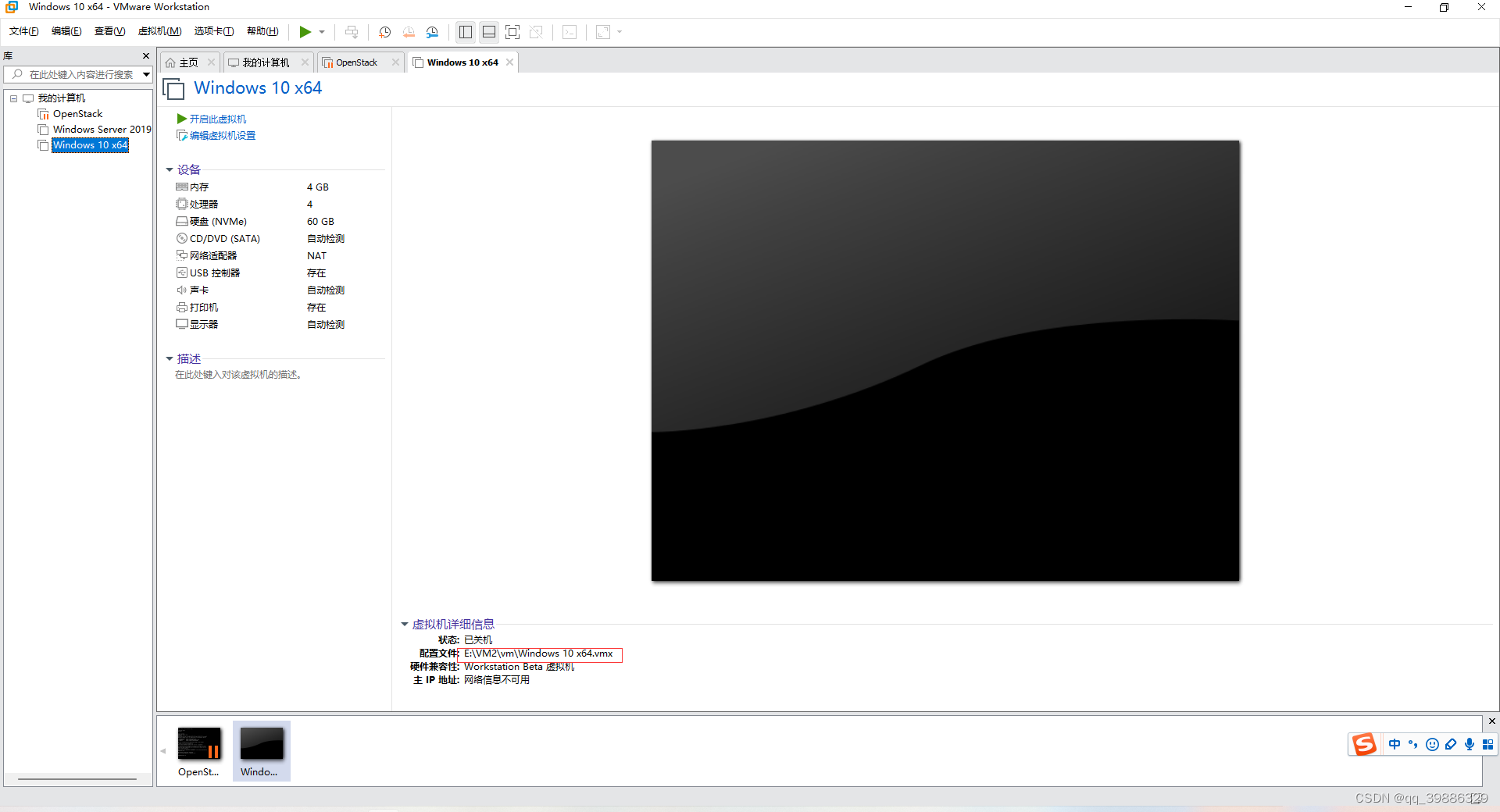Click the description text field placeholder
1500x812 pixels.
(239, 375)
